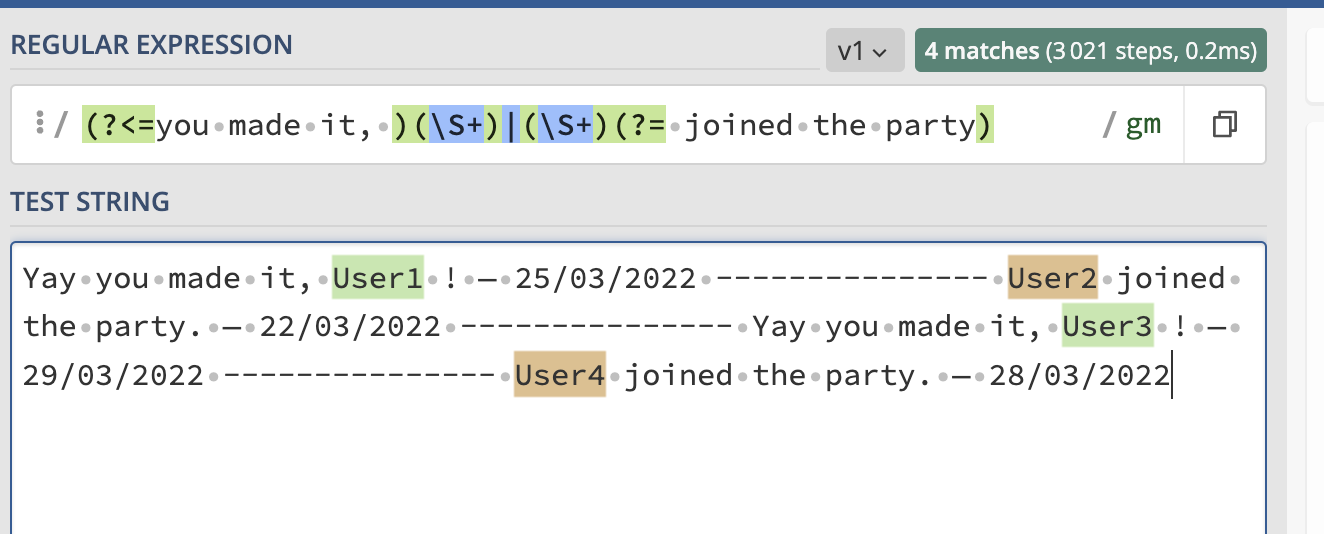The height and width of the screenshot is (534, 1324).
Task: Select the highlighted match User2
Action: [x=1053, y=277]
